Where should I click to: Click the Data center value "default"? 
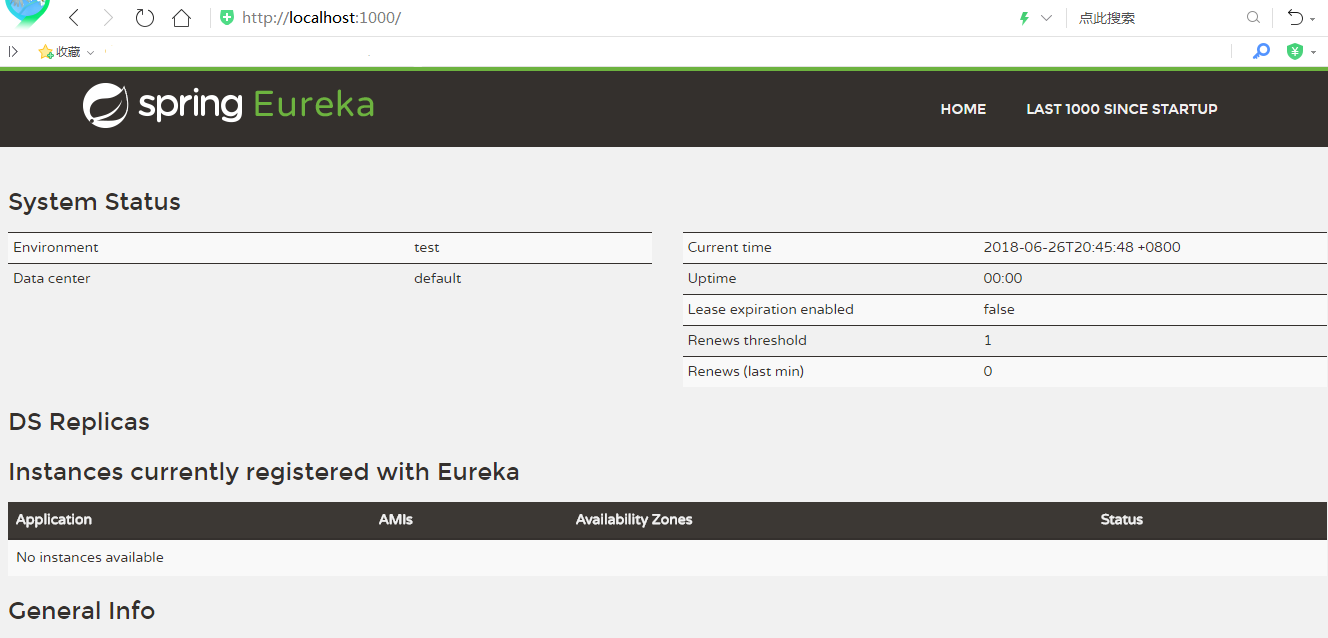(x=438, y=278)
